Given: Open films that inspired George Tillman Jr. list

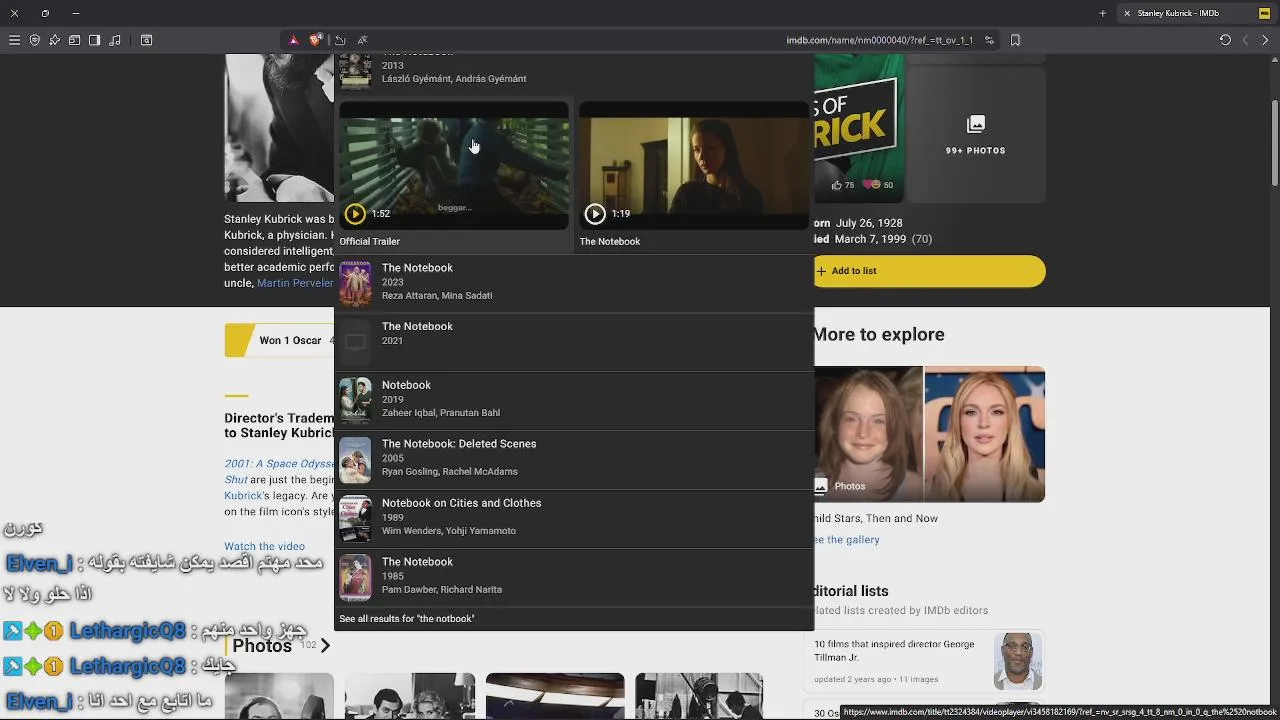Looking at the screenshot, I should coord(894,651).
